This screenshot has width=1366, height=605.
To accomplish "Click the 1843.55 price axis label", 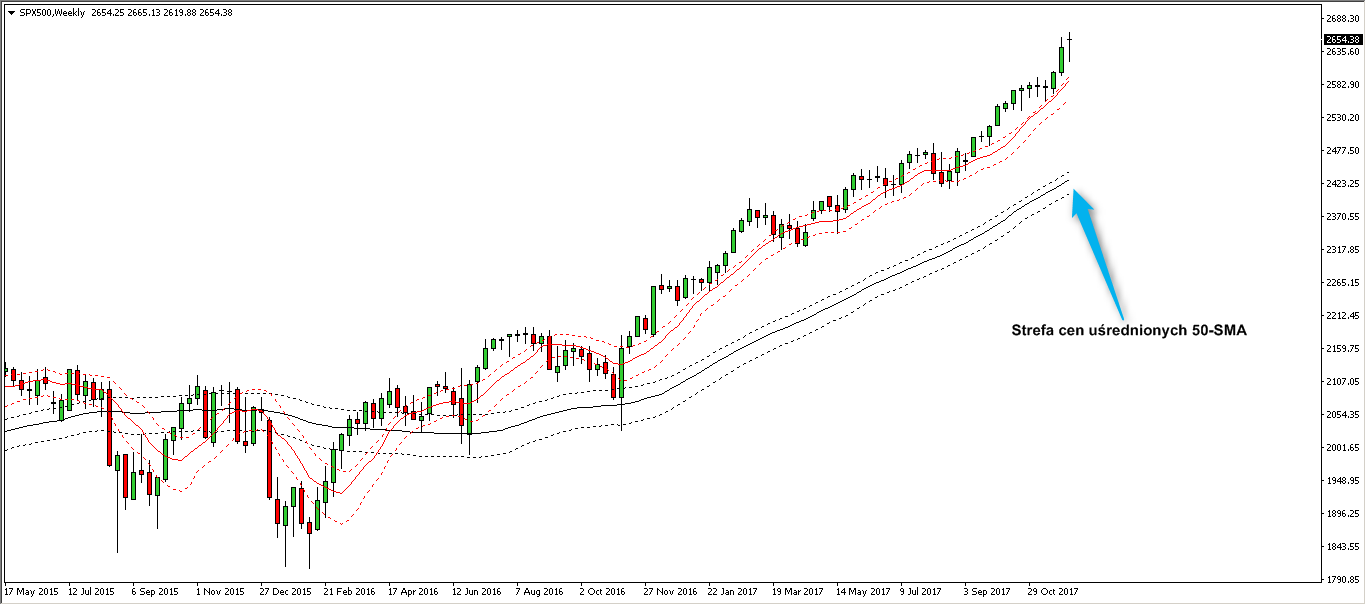I will [1341, 547].
